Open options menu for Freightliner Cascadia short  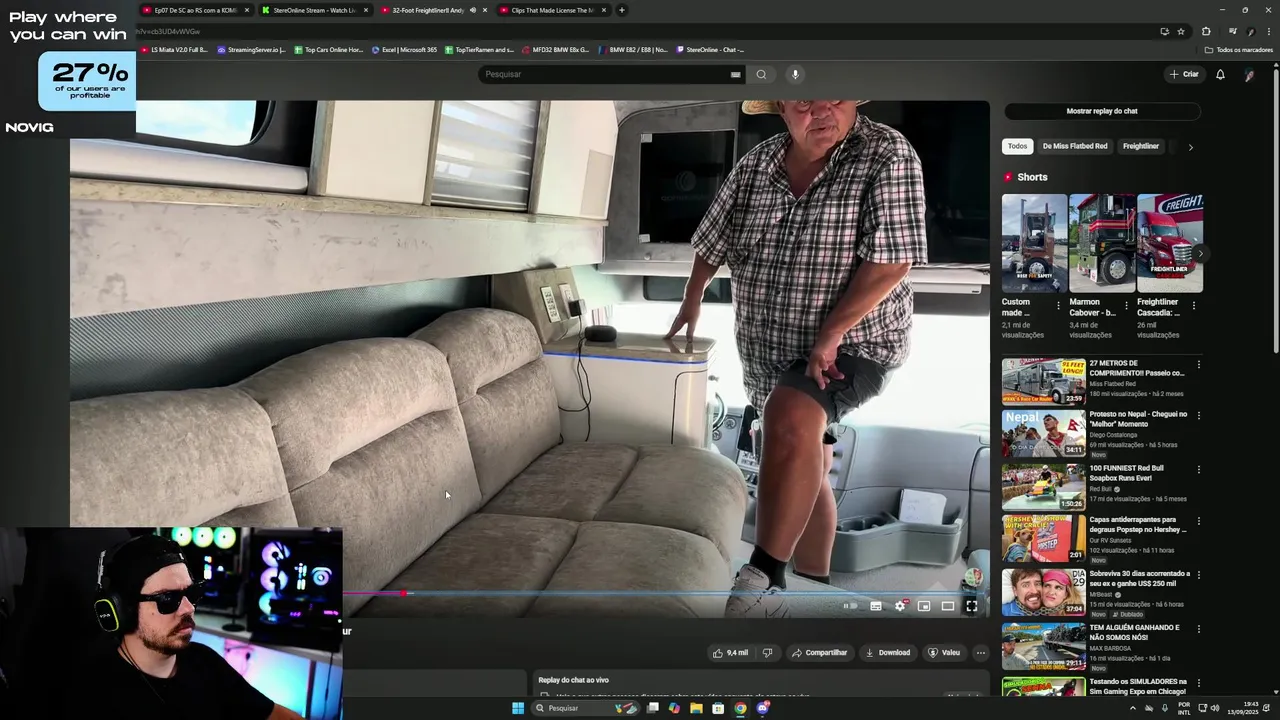1193,306
